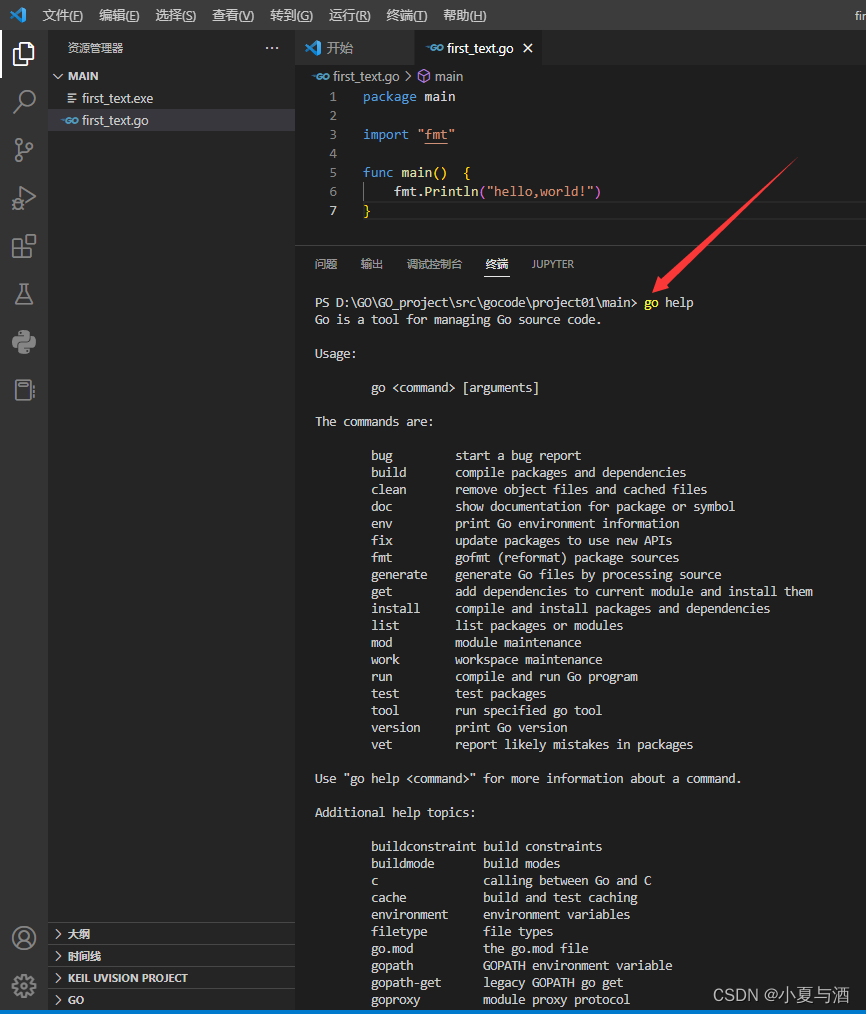Switch to the 问题 panel tab
Image resolution: width=866 pixels, height=1014 pixels.
[326, 264]
